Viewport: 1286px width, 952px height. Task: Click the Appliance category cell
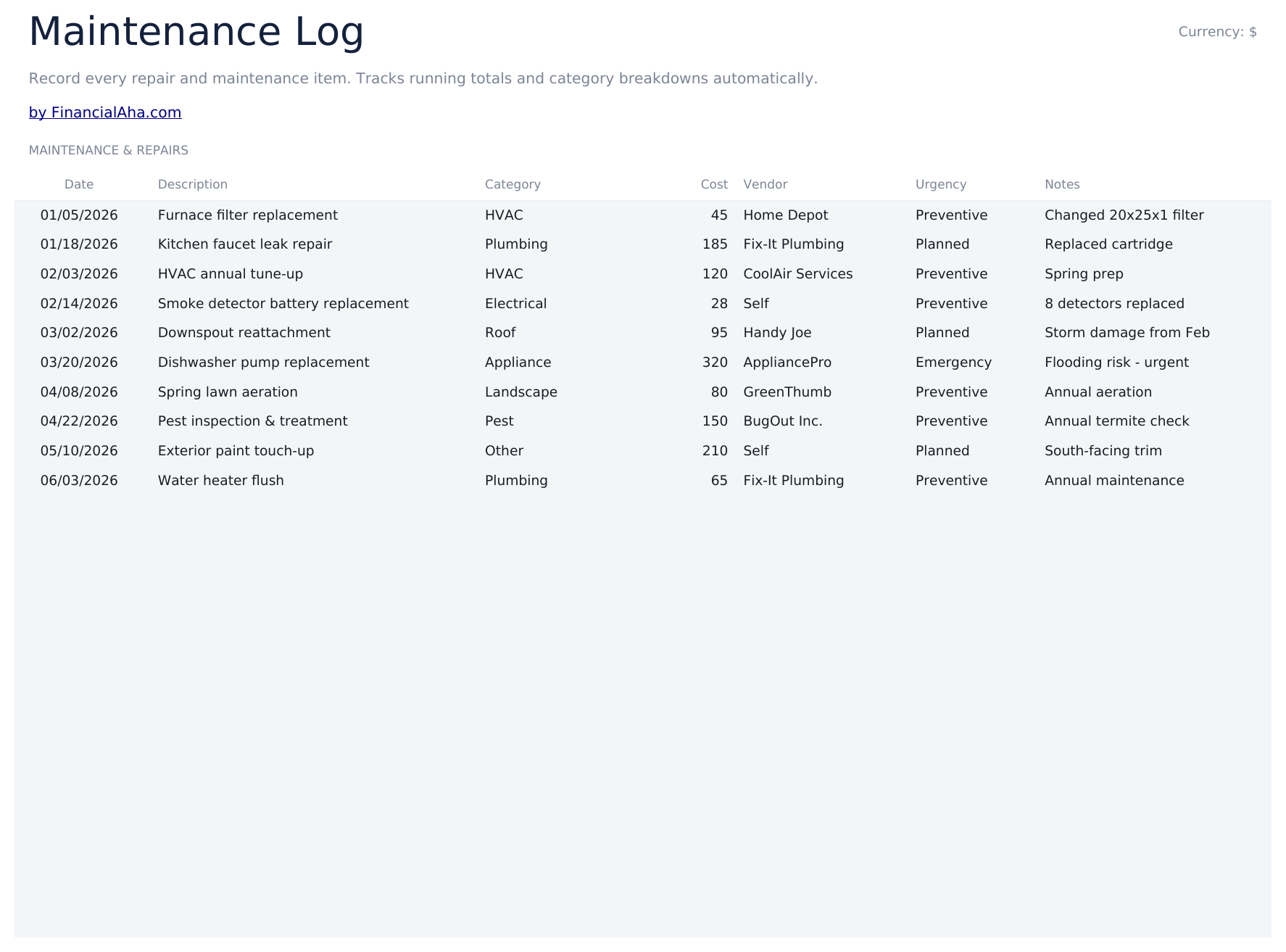(x=518, y=363)
